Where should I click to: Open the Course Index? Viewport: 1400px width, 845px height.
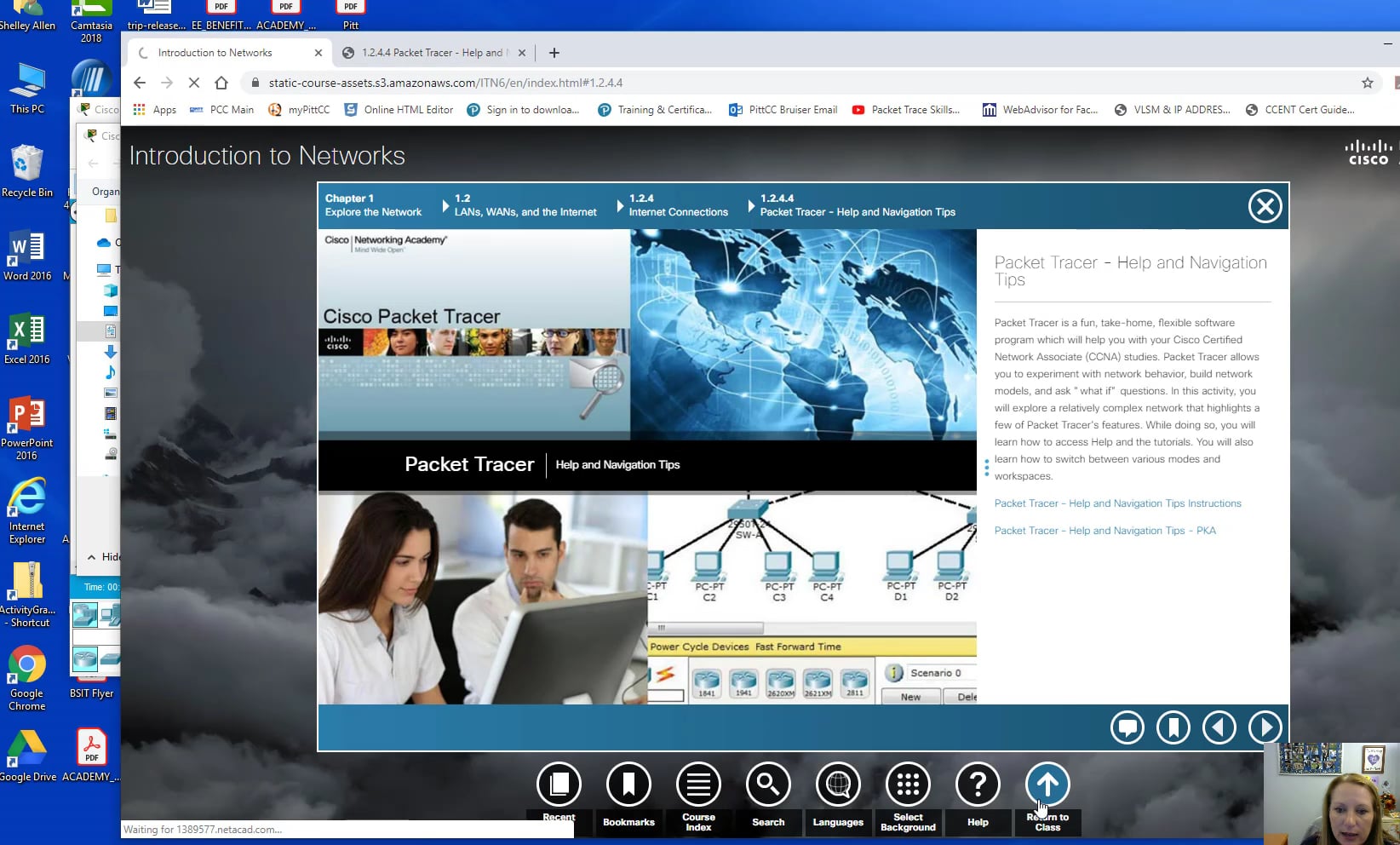coord(698,785)
